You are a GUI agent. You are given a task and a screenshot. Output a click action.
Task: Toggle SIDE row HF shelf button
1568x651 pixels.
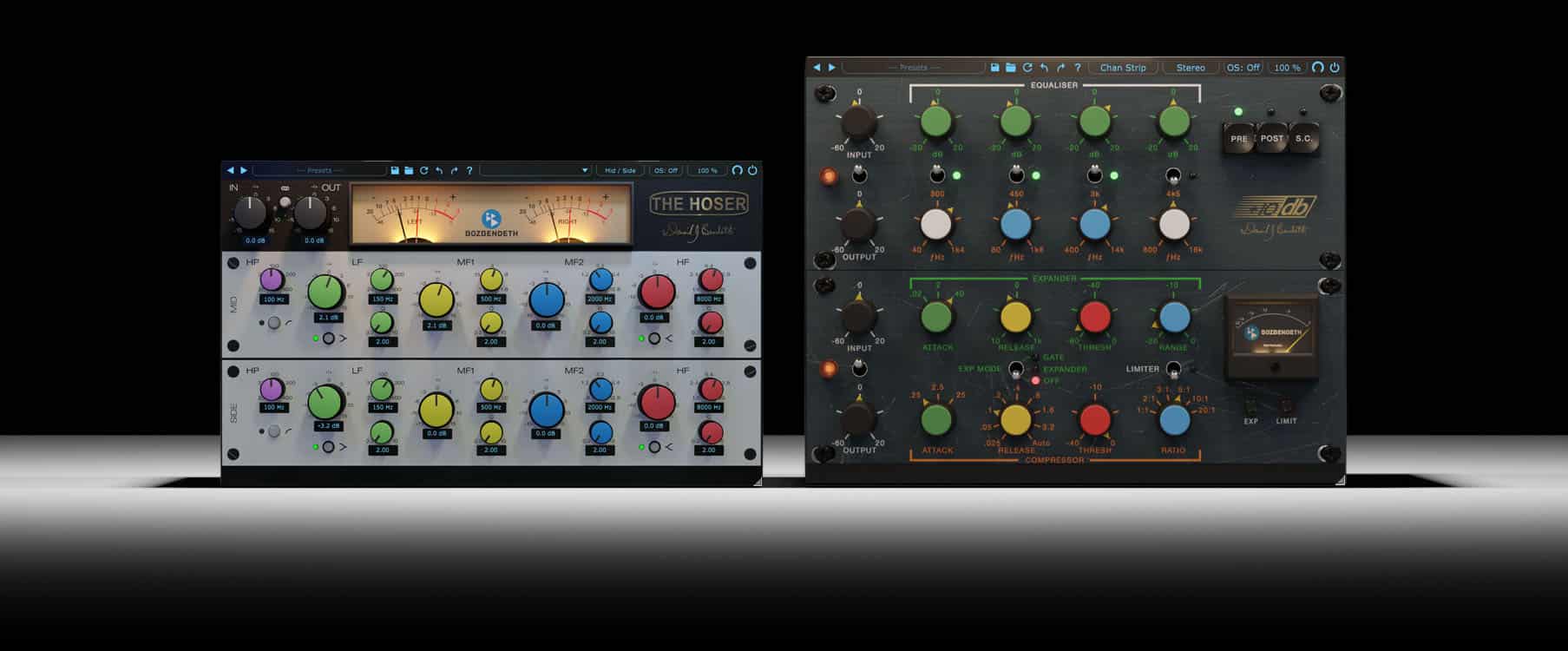[654, 447]
